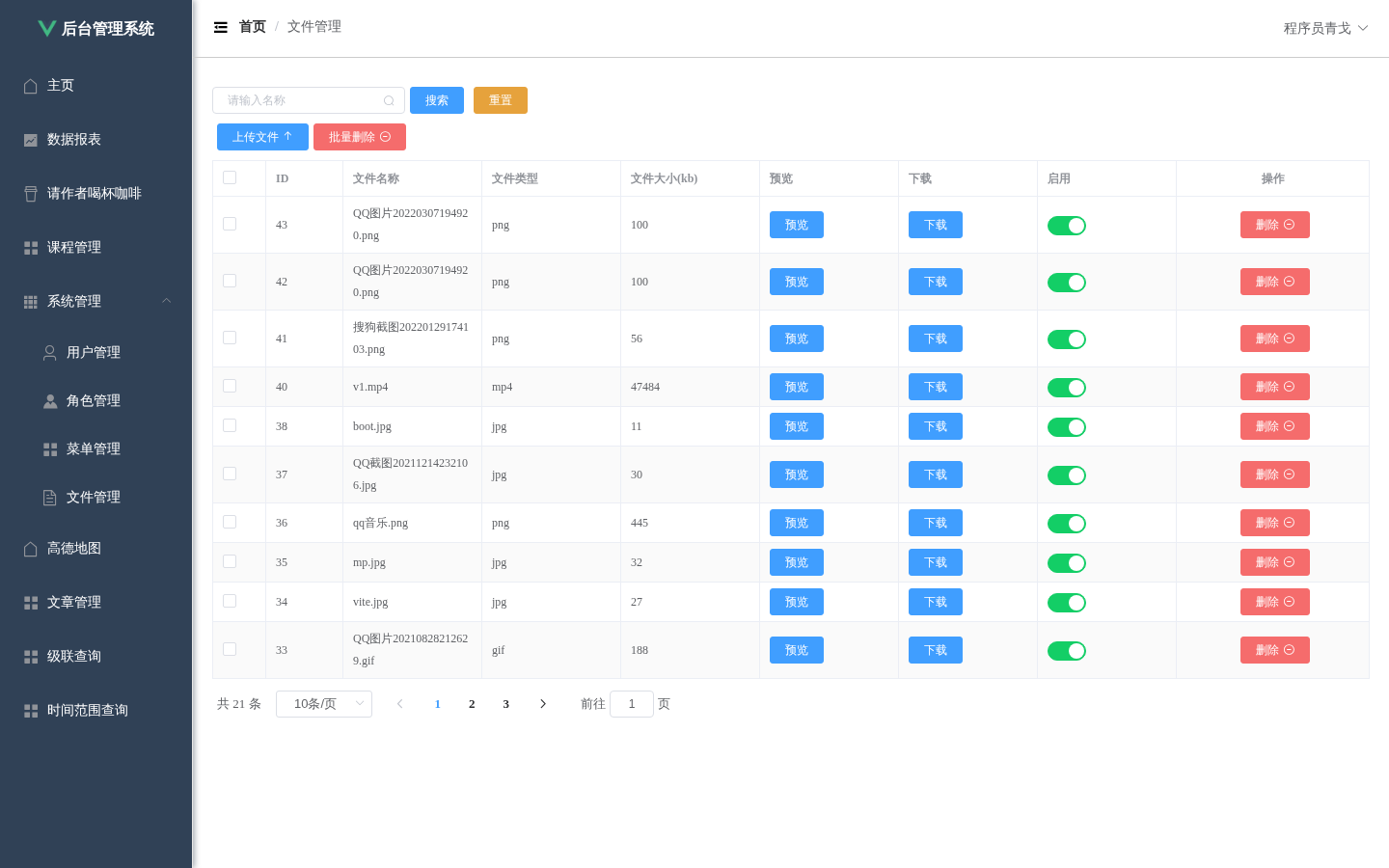Click the grid icon beside 文章管理
Screen dimensions: 1389x868
31,603
